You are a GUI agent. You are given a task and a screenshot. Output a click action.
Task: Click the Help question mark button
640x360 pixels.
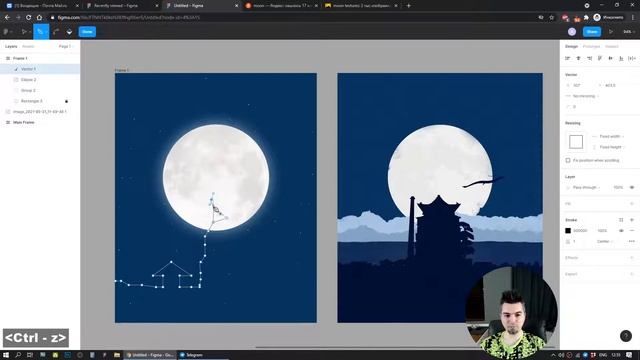click(x=626, y=336)
